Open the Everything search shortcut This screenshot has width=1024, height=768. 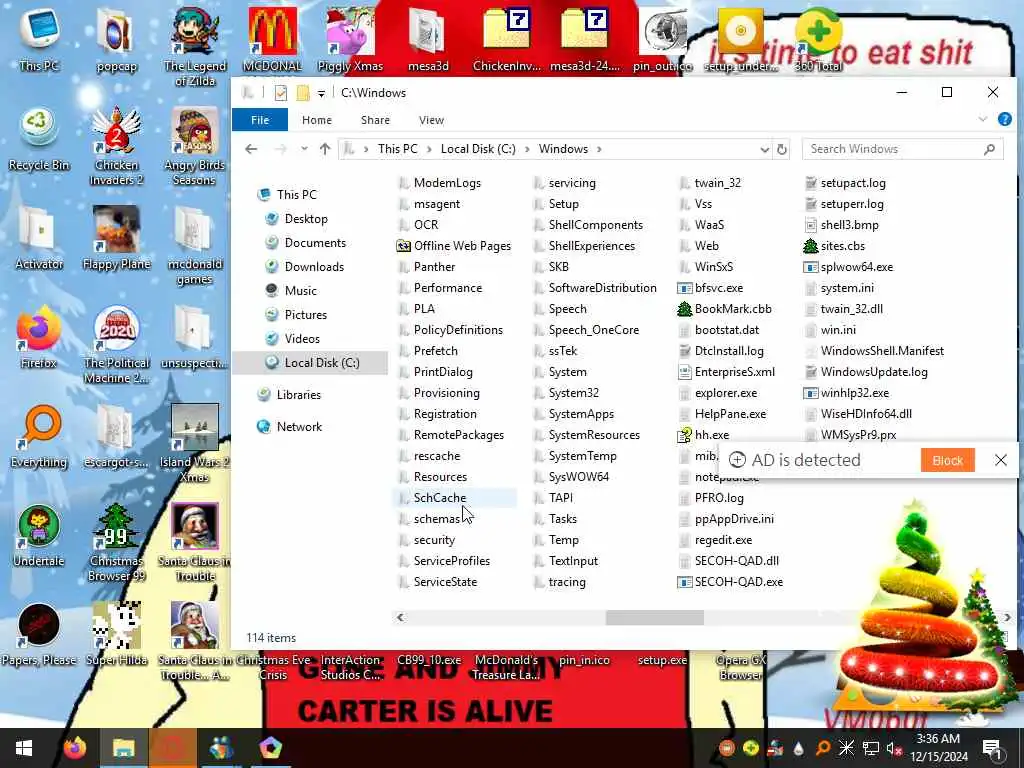pyautogui.click(x=39, y=436)
